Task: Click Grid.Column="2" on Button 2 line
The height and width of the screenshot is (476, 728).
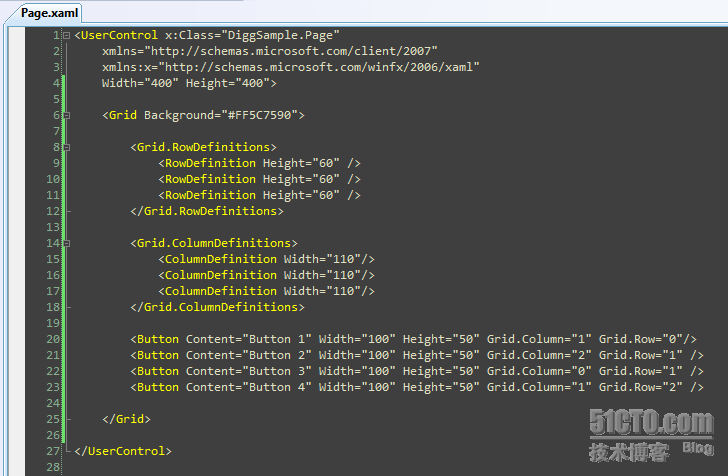Action: pyautogui.click(x=539, y=355)
